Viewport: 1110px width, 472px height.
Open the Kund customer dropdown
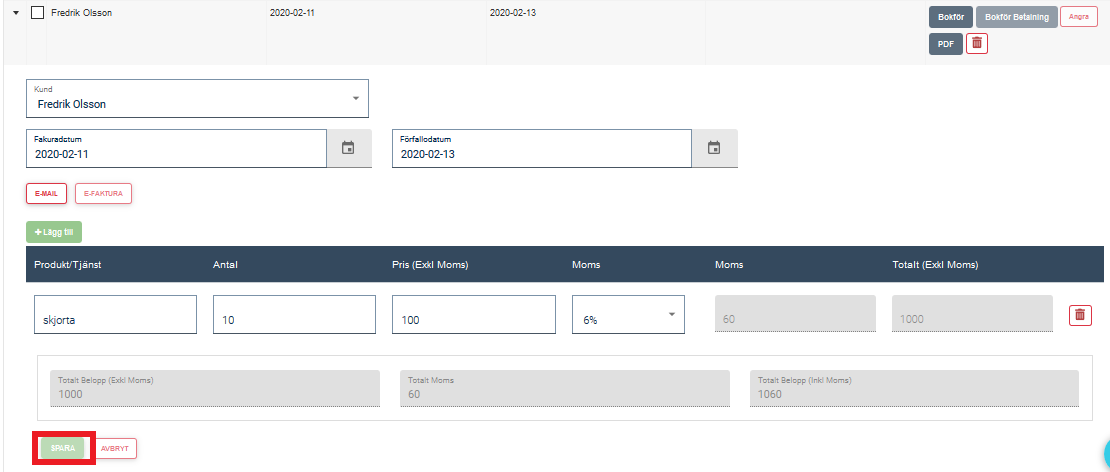click(x=197, y=98)
